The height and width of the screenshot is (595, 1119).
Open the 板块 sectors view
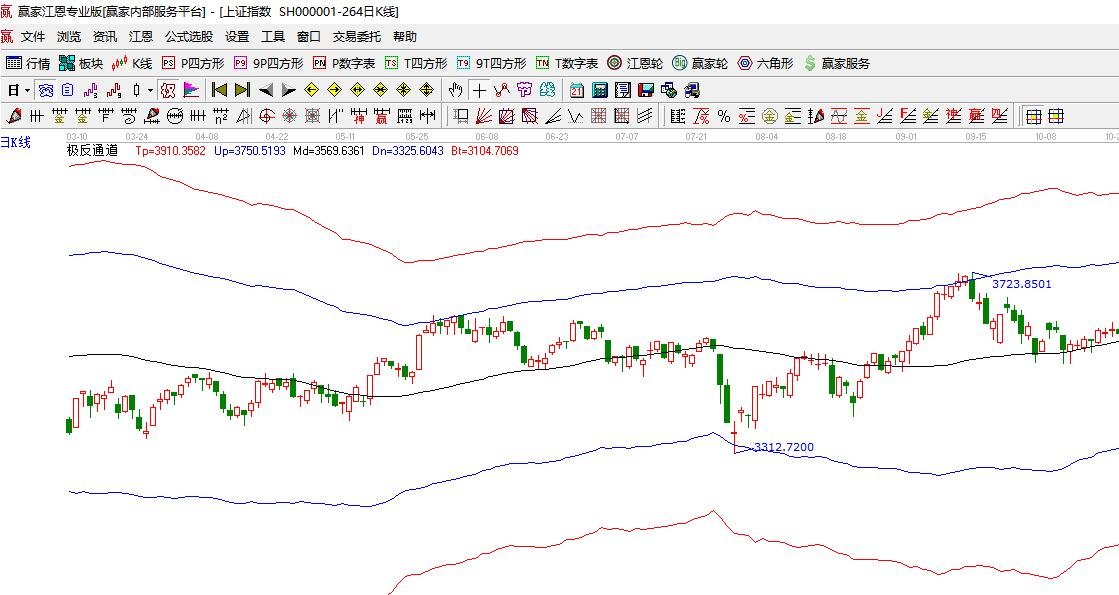click(81, 63)
